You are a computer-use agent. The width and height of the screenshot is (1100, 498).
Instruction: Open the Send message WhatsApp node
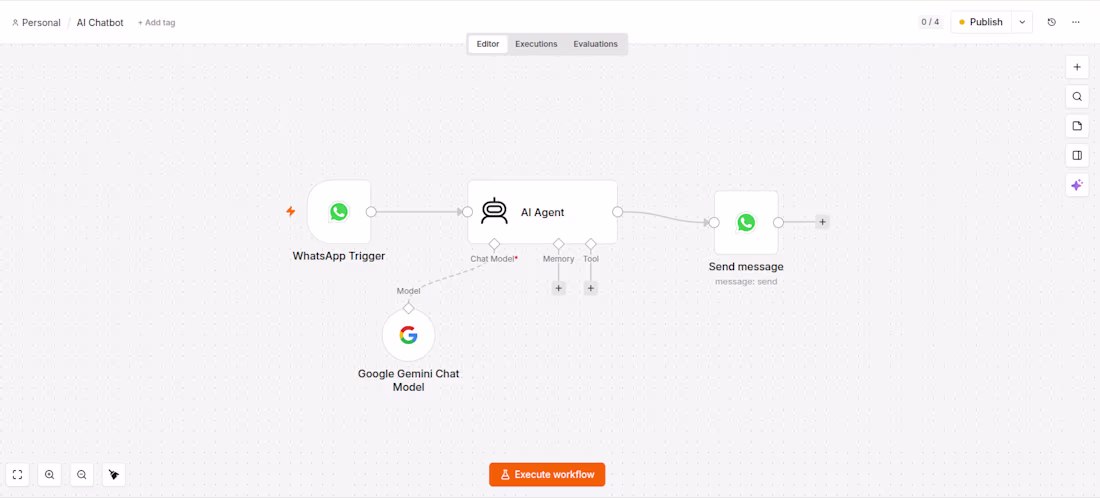pos(746,222)
